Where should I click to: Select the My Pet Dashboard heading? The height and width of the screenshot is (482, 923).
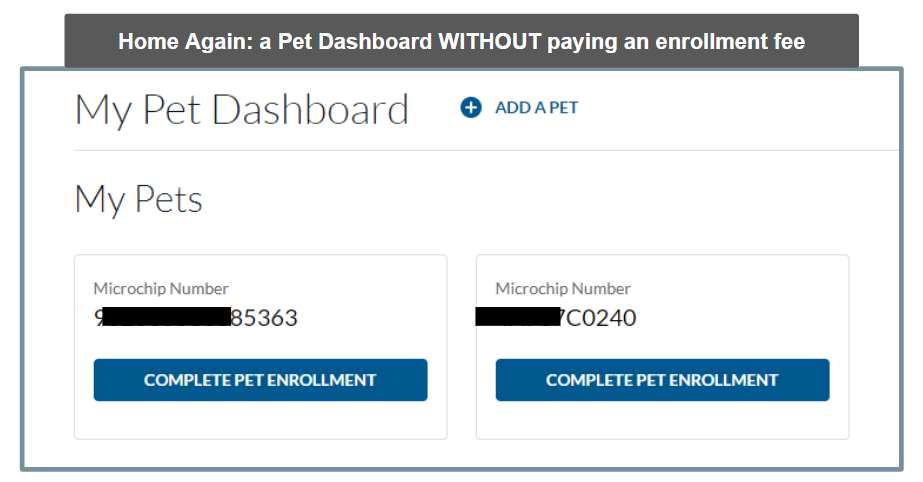[x=241, y=109]
